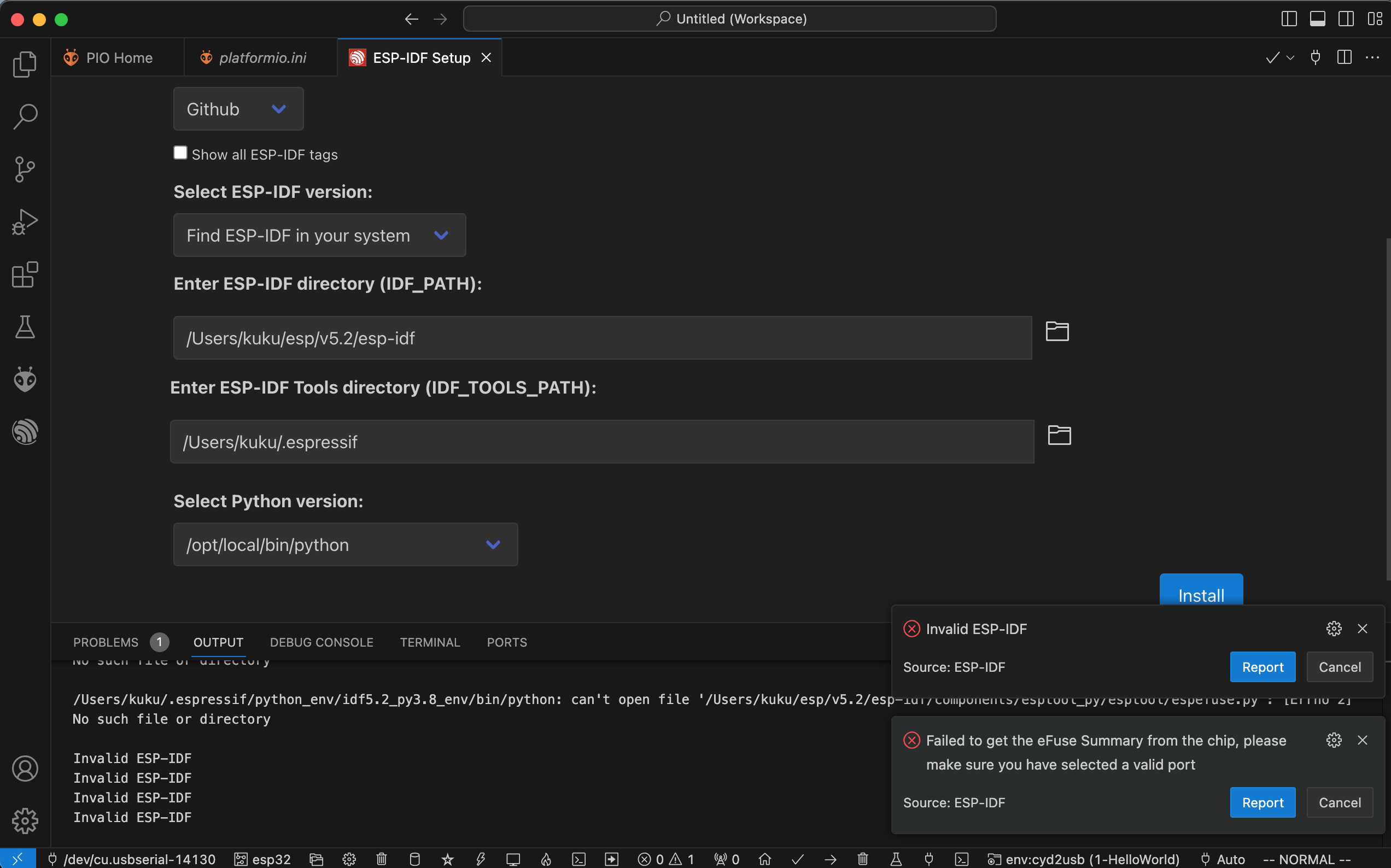1391x868 pixels.
Task: Open the Find ESP-IDF in your system dropdown
Action: click(320, 236)
